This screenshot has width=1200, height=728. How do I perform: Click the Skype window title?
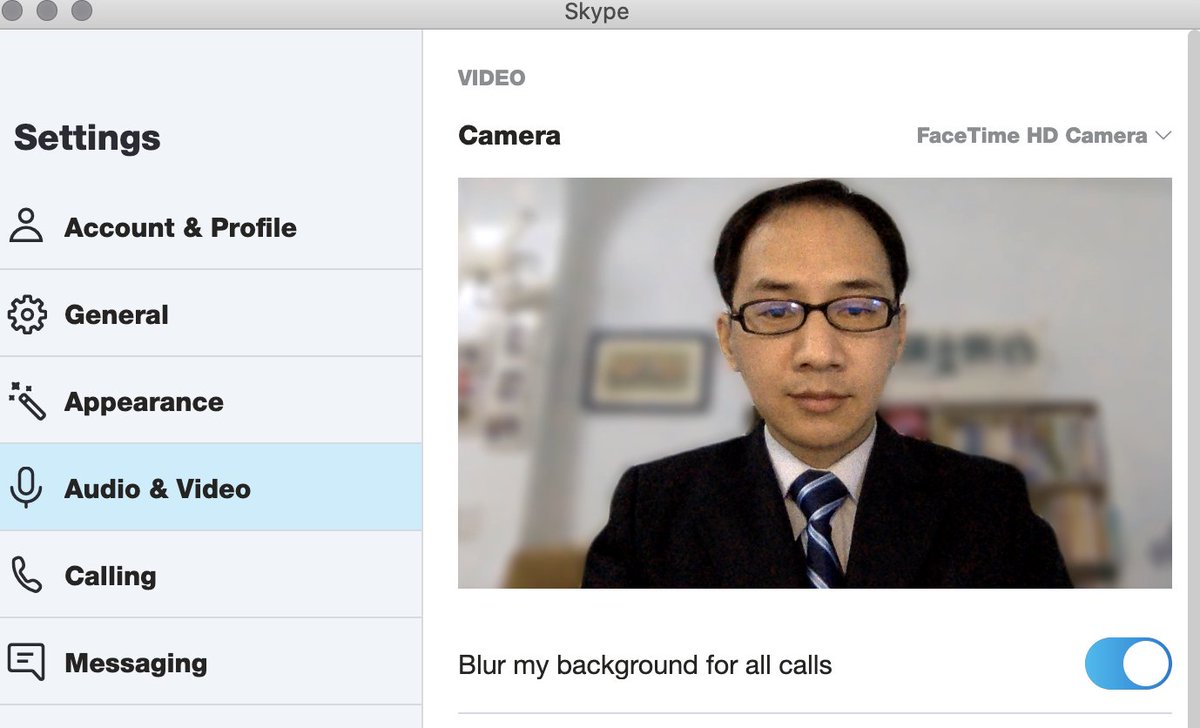[x=596, y=12]
